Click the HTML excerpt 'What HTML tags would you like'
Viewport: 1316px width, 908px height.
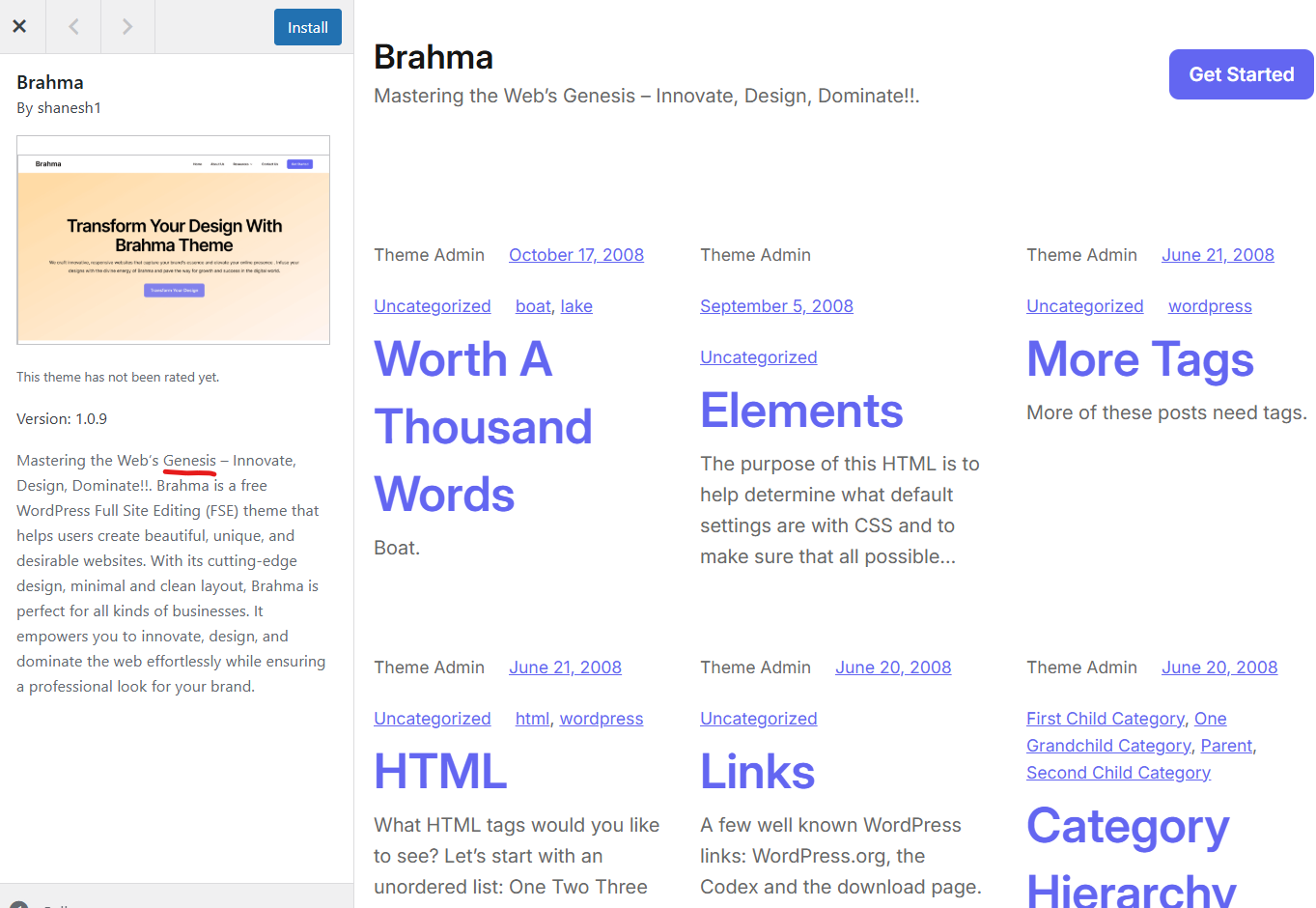point(517,856)
